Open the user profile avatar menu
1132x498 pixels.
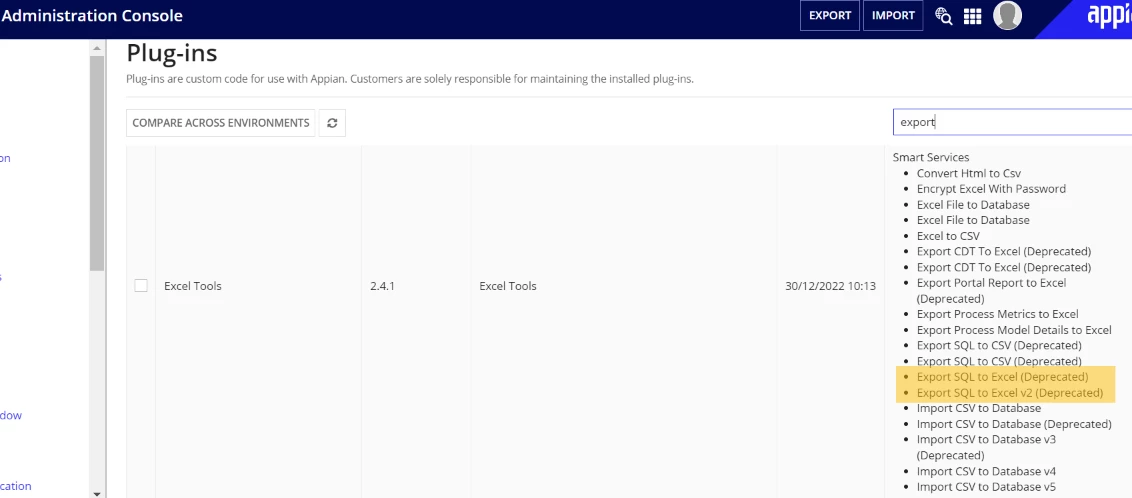1007,15
